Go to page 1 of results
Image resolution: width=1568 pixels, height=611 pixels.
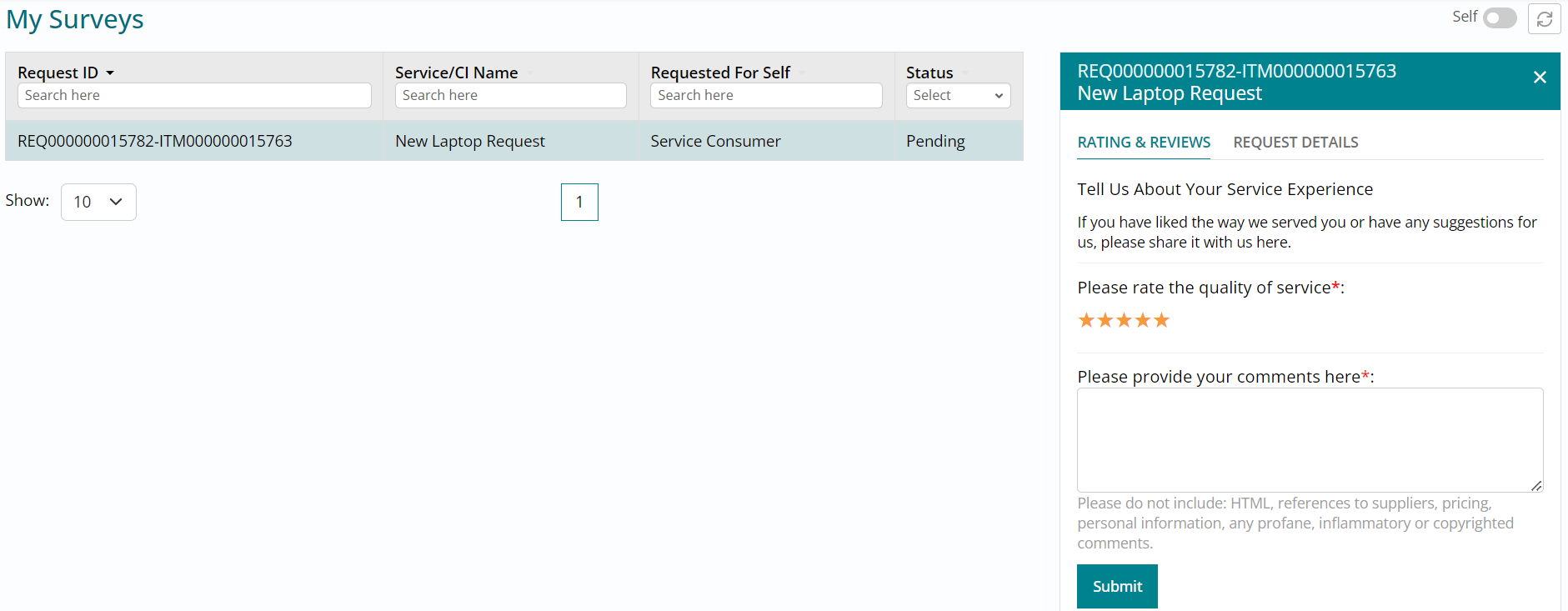tap(579, 202)
